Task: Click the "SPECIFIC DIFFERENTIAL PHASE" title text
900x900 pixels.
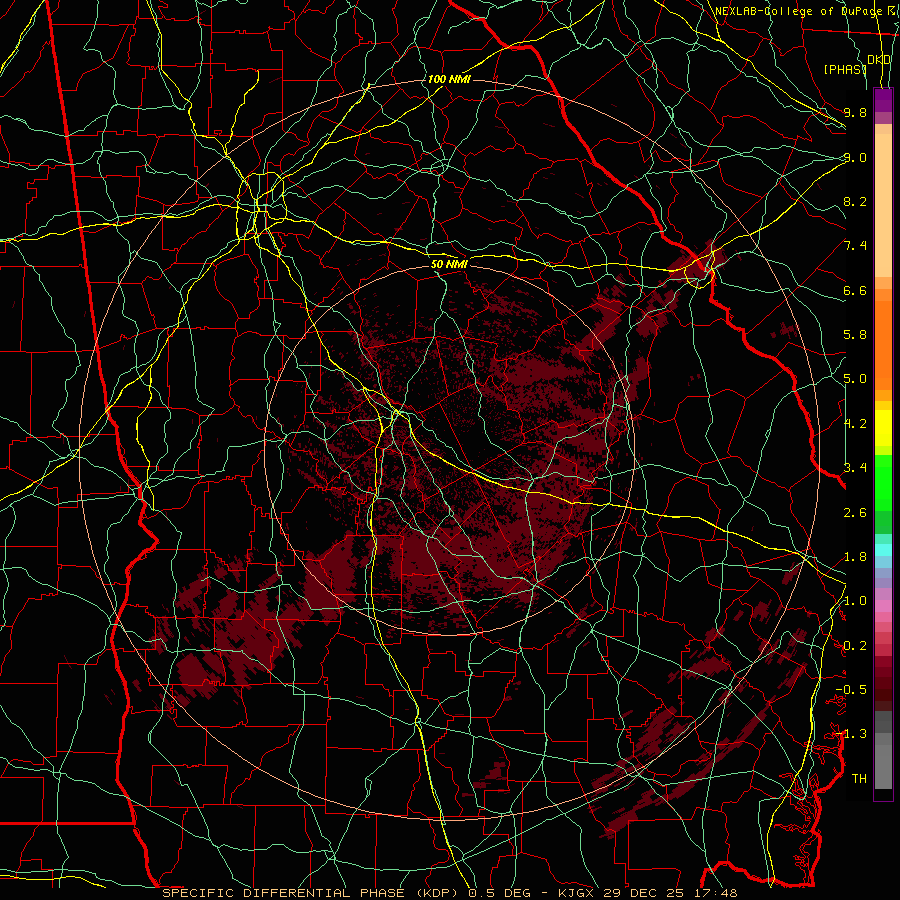Action: coord(284,893)
